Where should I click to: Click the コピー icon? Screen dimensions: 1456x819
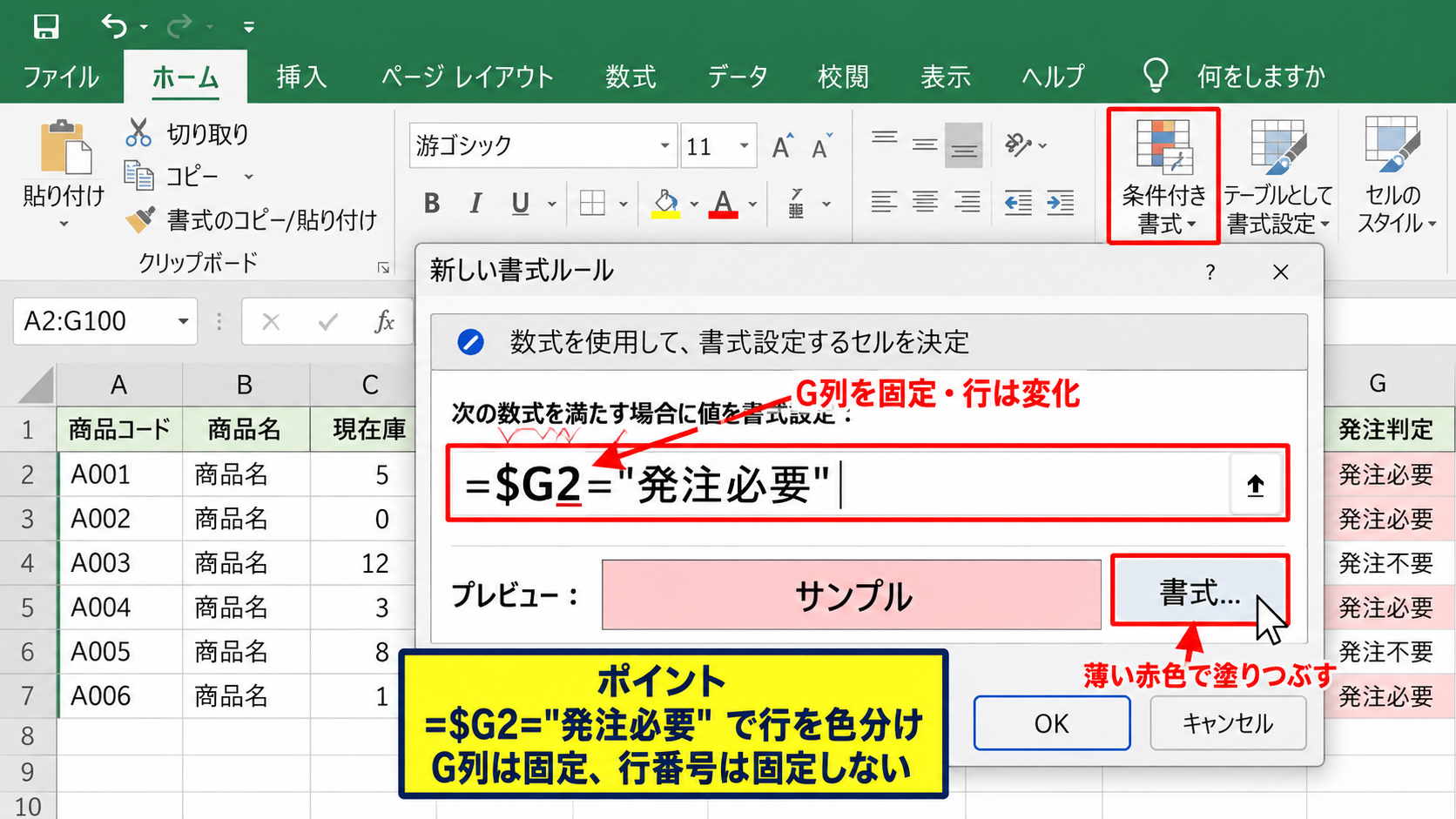click(138, 176)
